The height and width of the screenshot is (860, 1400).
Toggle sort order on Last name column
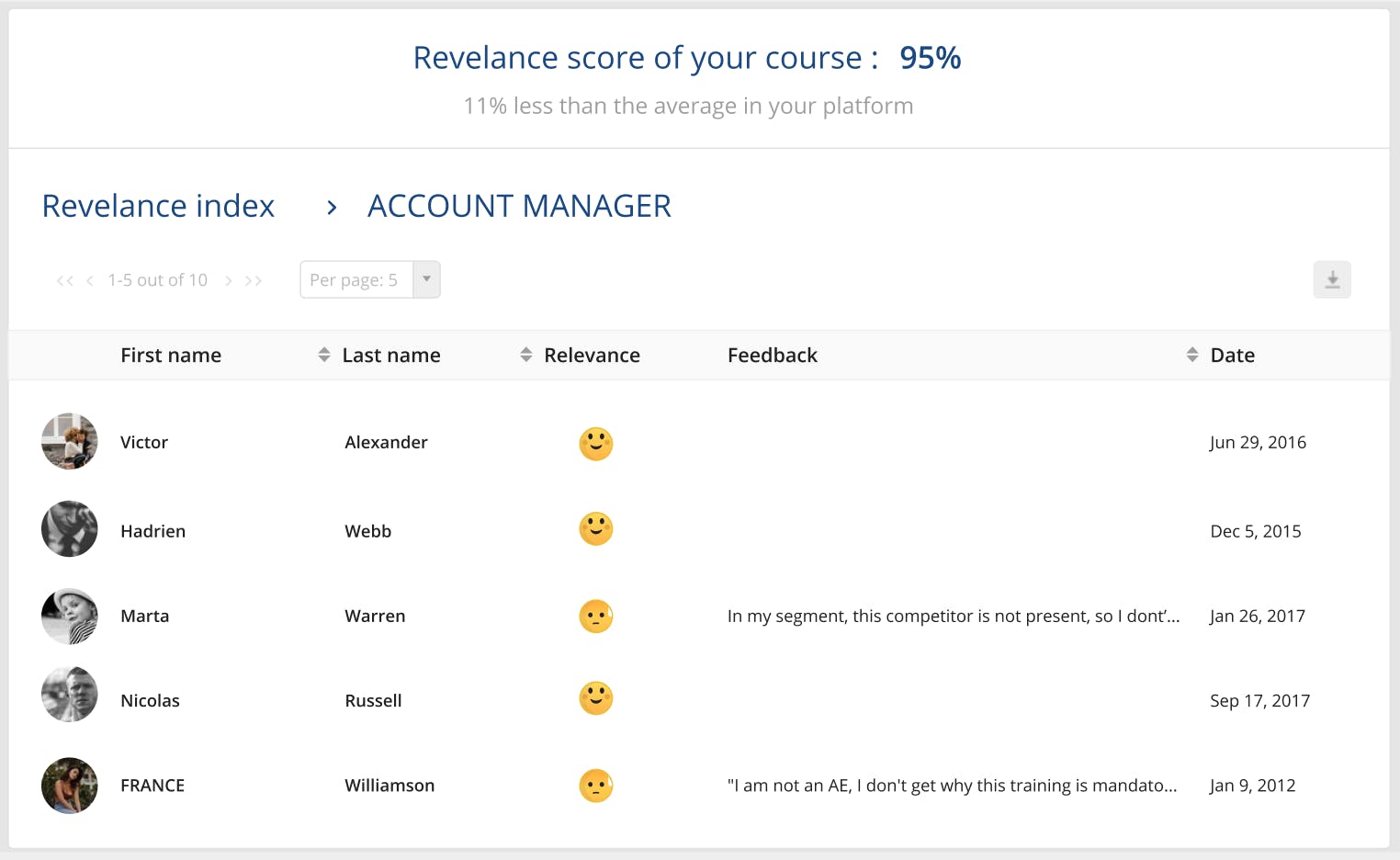point(324,354)
